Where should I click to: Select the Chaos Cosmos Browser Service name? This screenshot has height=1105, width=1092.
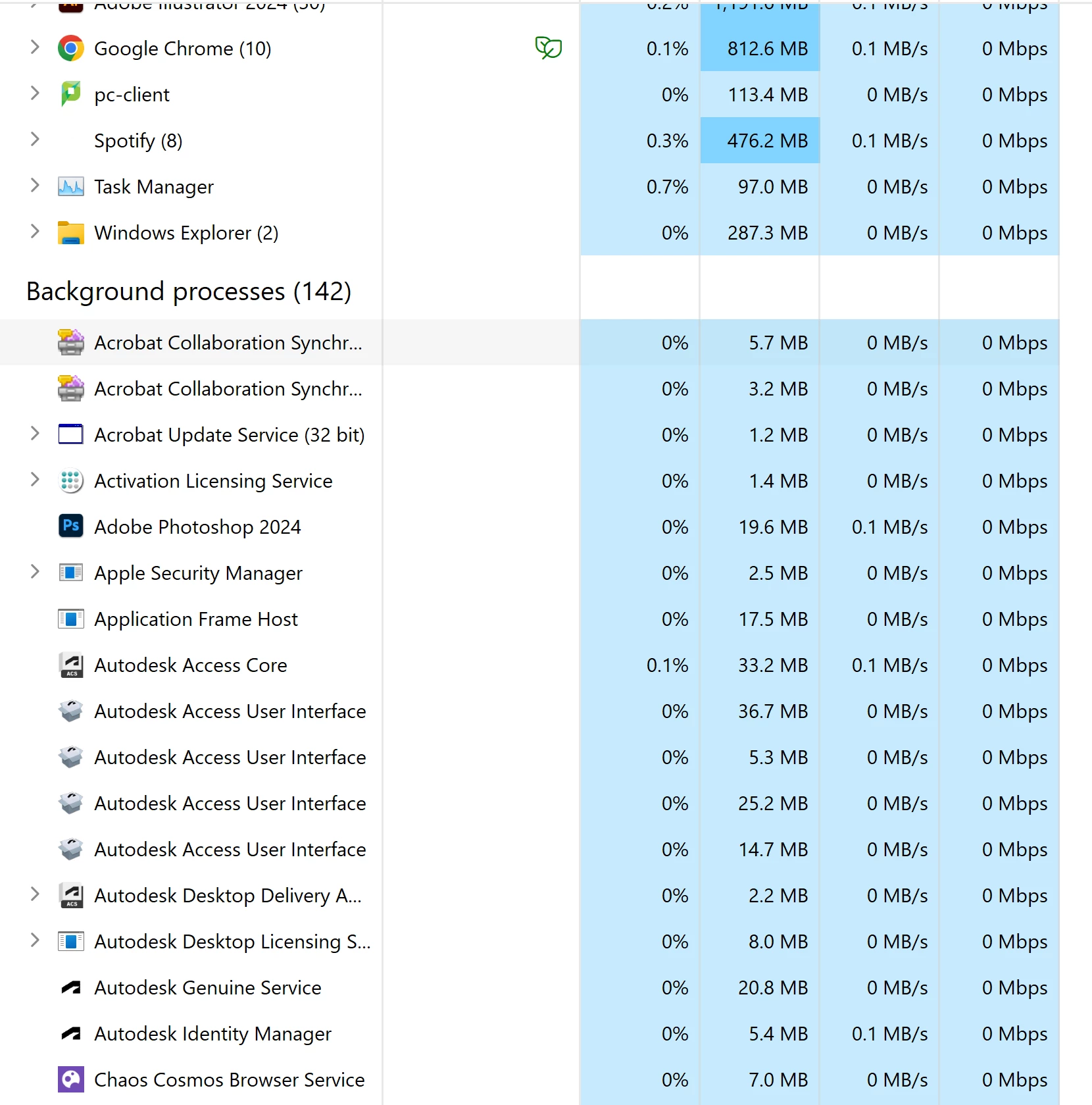(230, 1080)
